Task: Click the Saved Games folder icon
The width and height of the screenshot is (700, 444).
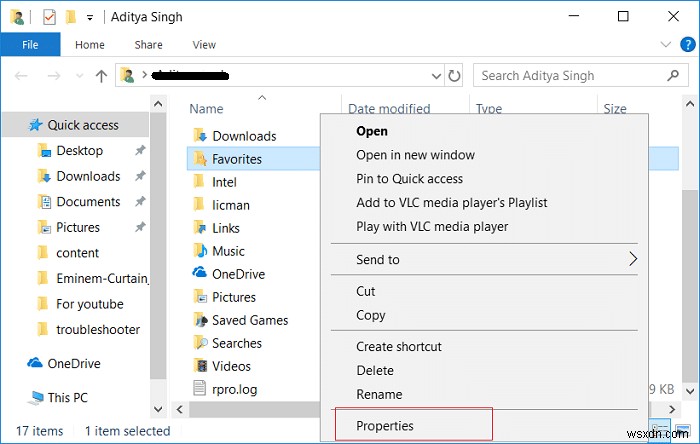Action: [199, 320]
